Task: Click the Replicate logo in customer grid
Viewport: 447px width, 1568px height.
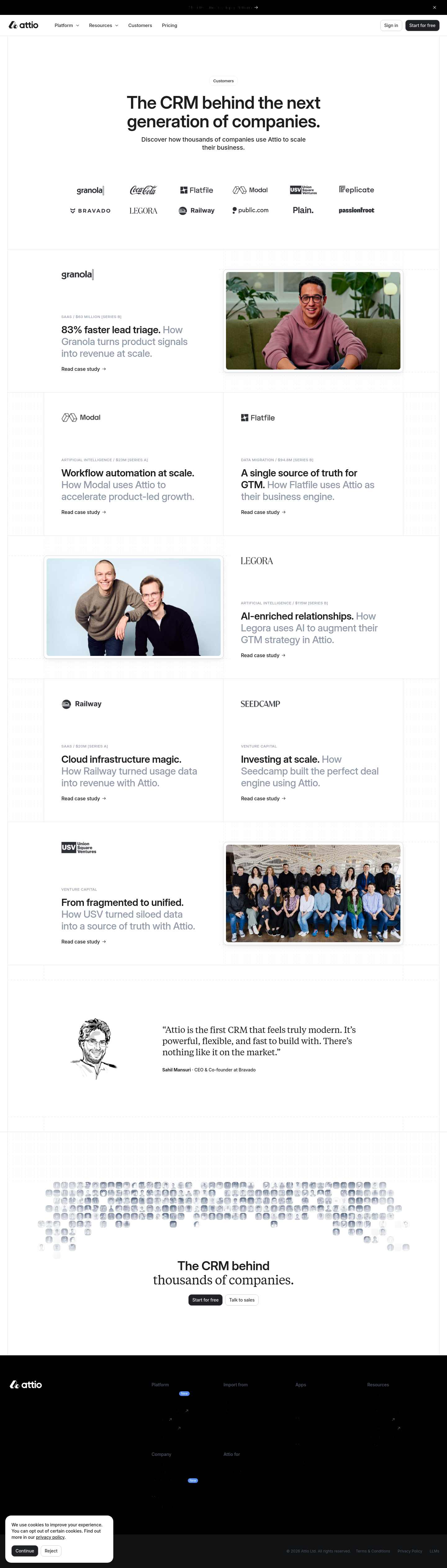Action: click(x=356, y=190)
